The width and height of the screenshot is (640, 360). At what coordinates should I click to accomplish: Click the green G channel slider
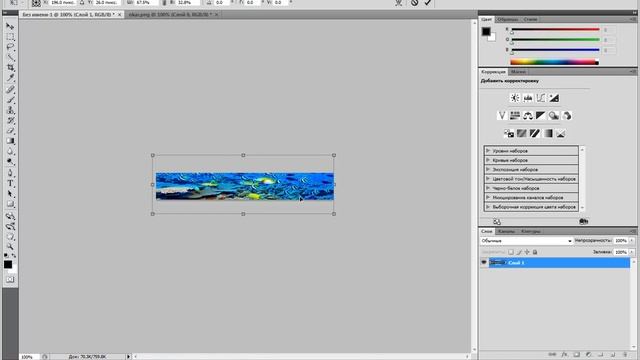point(555,40)
